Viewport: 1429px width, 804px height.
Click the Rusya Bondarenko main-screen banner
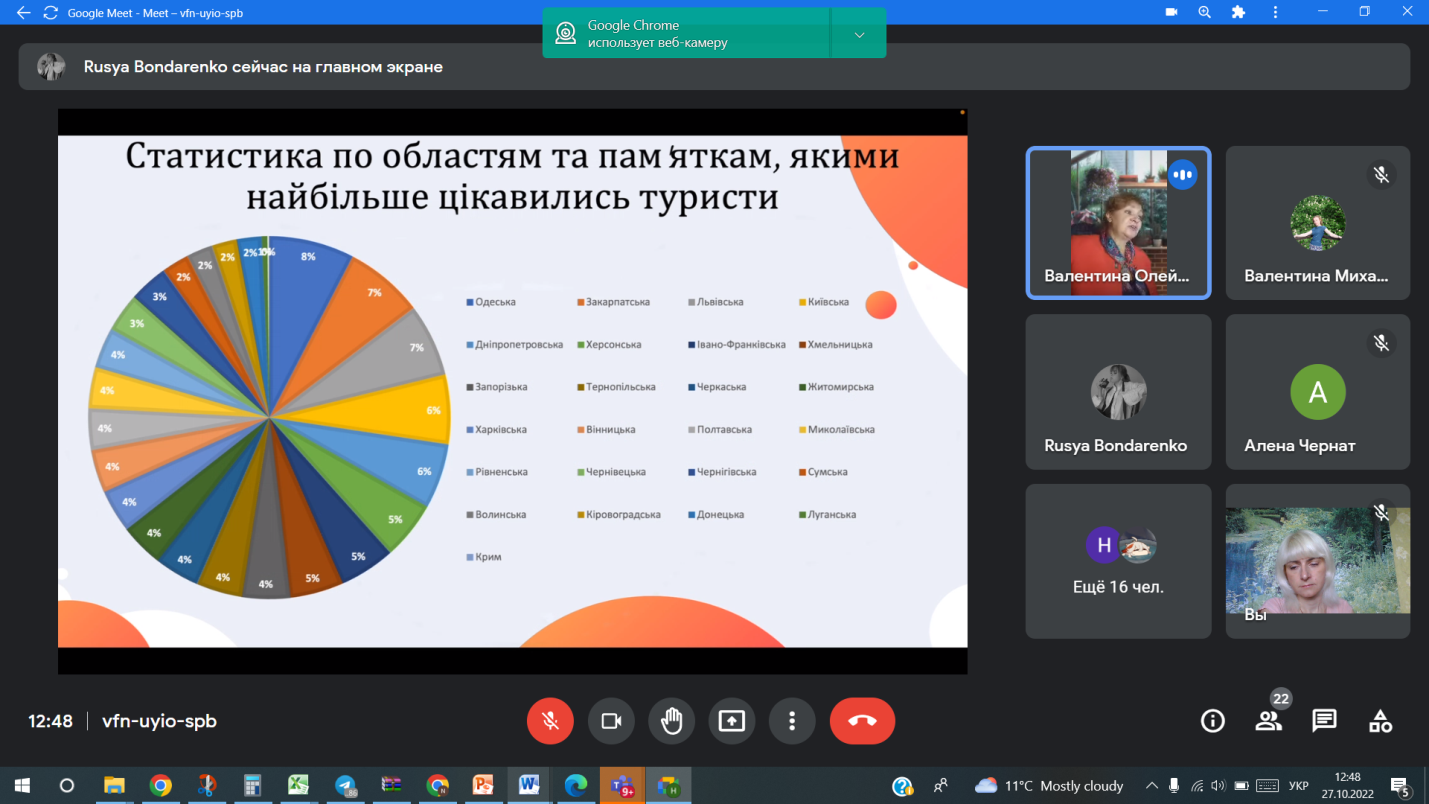tap(714, 67)
